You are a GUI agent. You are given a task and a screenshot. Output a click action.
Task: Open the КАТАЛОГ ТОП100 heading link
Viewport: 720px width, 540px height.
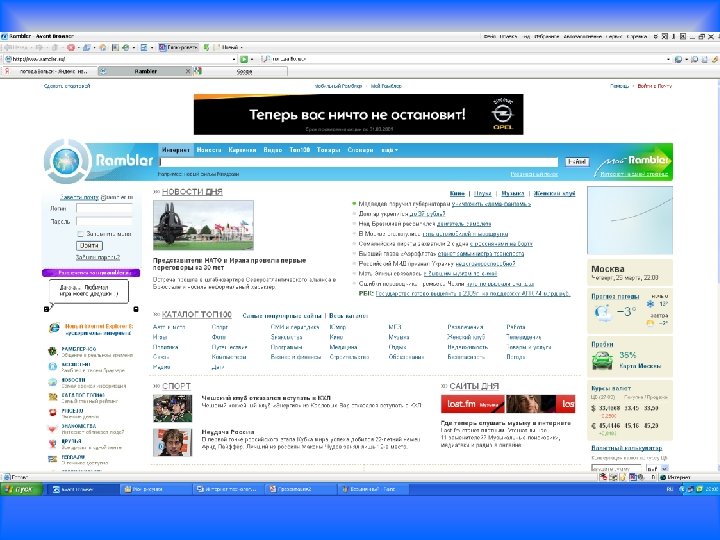(x=197, y=315)
